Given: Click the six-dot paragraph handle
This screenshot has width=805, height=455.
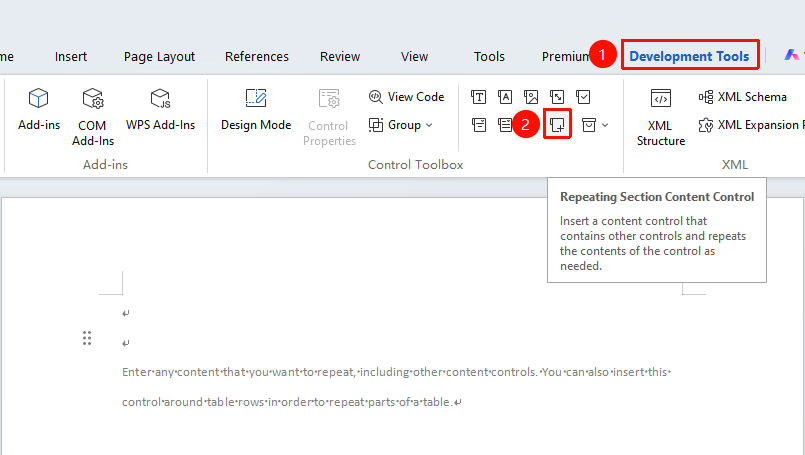Looking at the screenshot, I should [x=87, y=338].
